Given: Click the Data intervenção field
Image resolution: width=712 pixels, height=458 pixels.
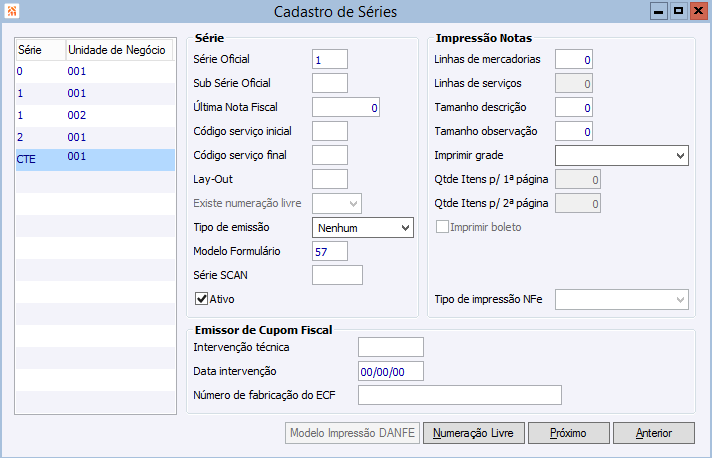Looking at the screenshot, I should tap(390, 371).
